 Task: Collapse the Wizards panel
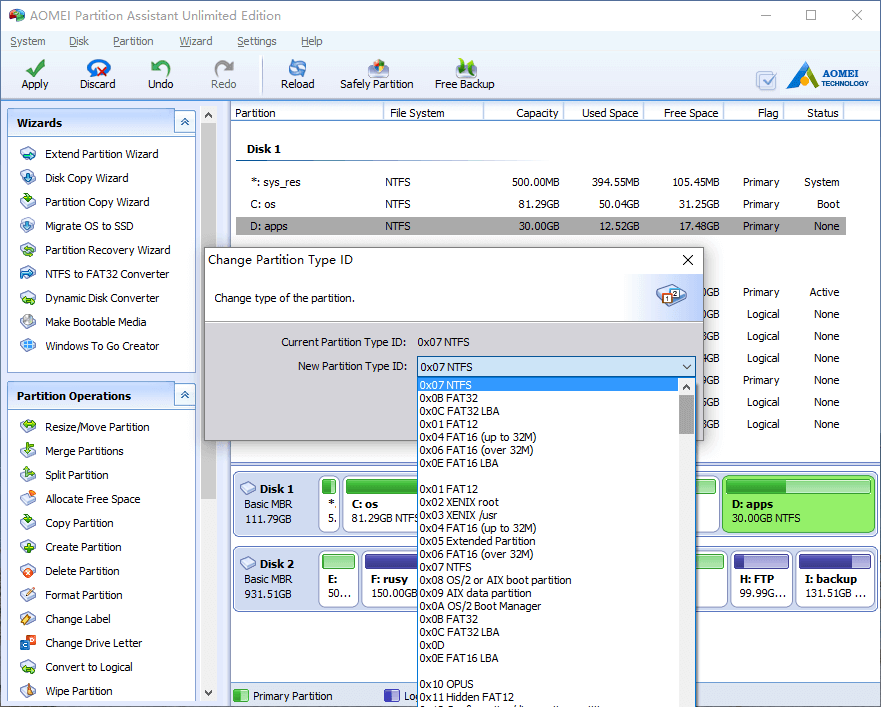pos(185,122)
